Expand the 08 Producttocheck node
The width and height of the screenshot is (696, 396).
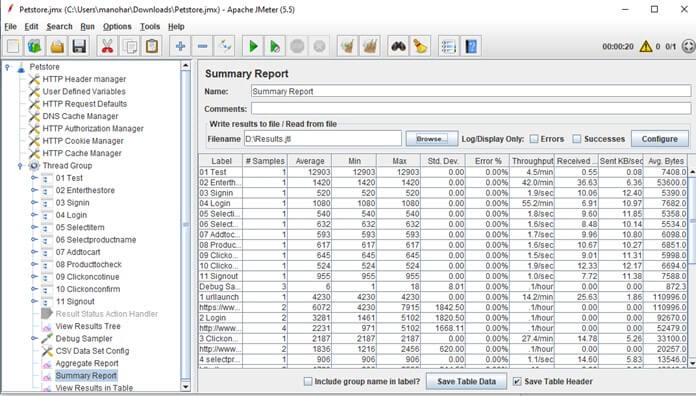click(34, 264)
